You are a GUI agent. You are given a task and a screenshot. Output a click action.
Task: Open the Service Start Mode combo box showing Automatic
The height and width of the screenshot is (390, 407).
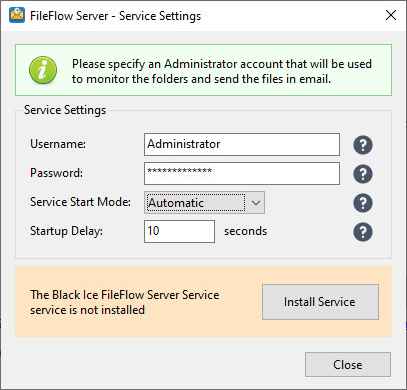pyautogui.click(x=204, y=202)
